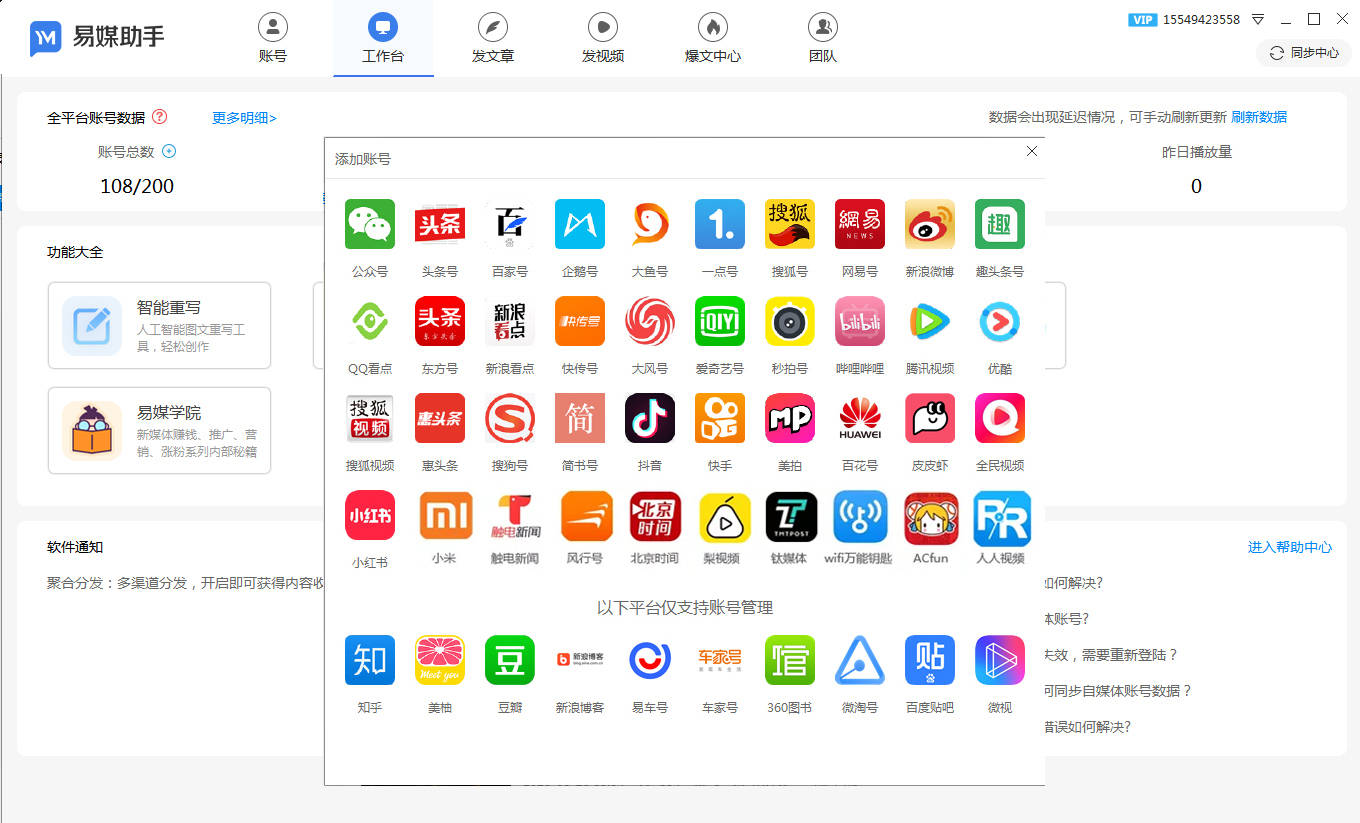Pick the 车家号 platform icon

pos(720,660)
